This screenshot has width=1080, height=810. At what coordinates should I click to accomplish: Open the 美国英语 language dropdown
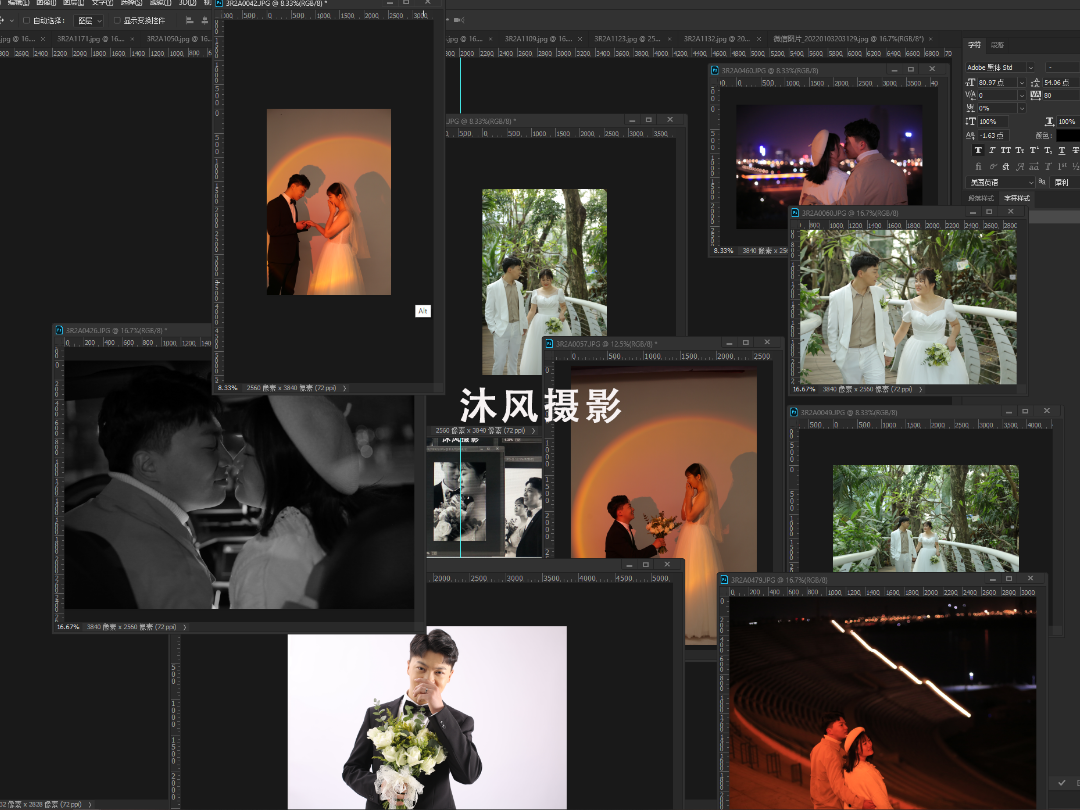point(1000,183)
